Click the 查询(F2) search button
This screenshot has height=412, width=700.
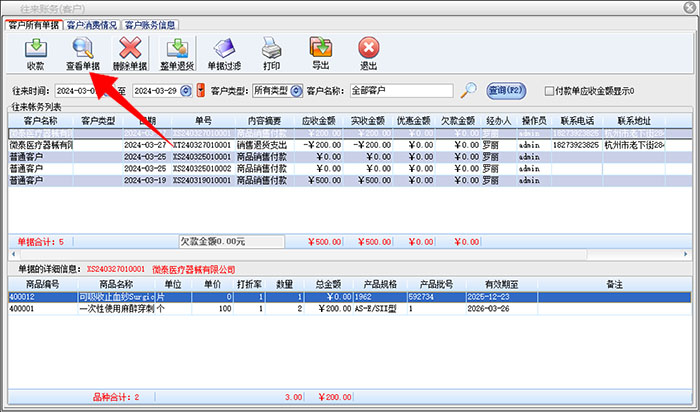click(506, 91)
